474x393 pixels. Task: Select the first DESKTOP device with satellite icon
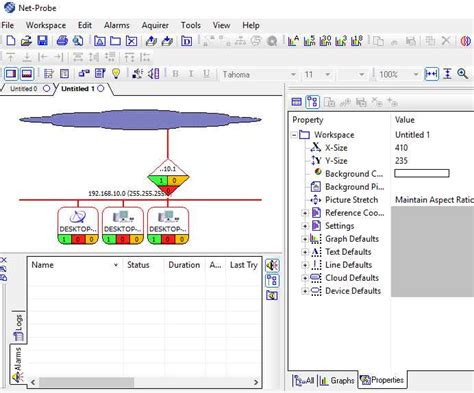[78, 226]
